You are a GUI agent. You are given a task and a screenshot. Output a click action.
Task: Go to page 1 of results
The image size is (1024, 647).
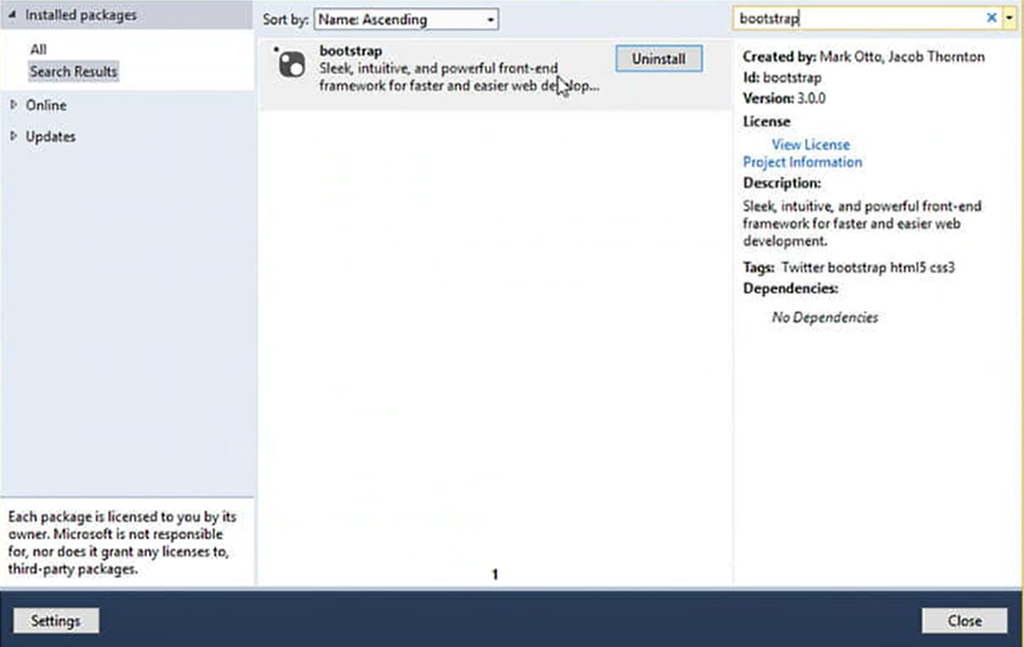tap(495, 574)
